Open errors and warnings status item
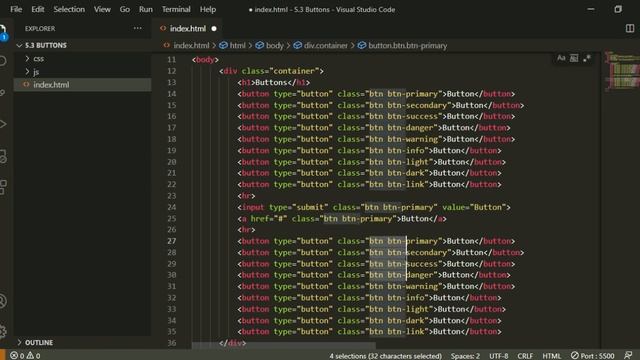The image size is (640, 360). 25,356
